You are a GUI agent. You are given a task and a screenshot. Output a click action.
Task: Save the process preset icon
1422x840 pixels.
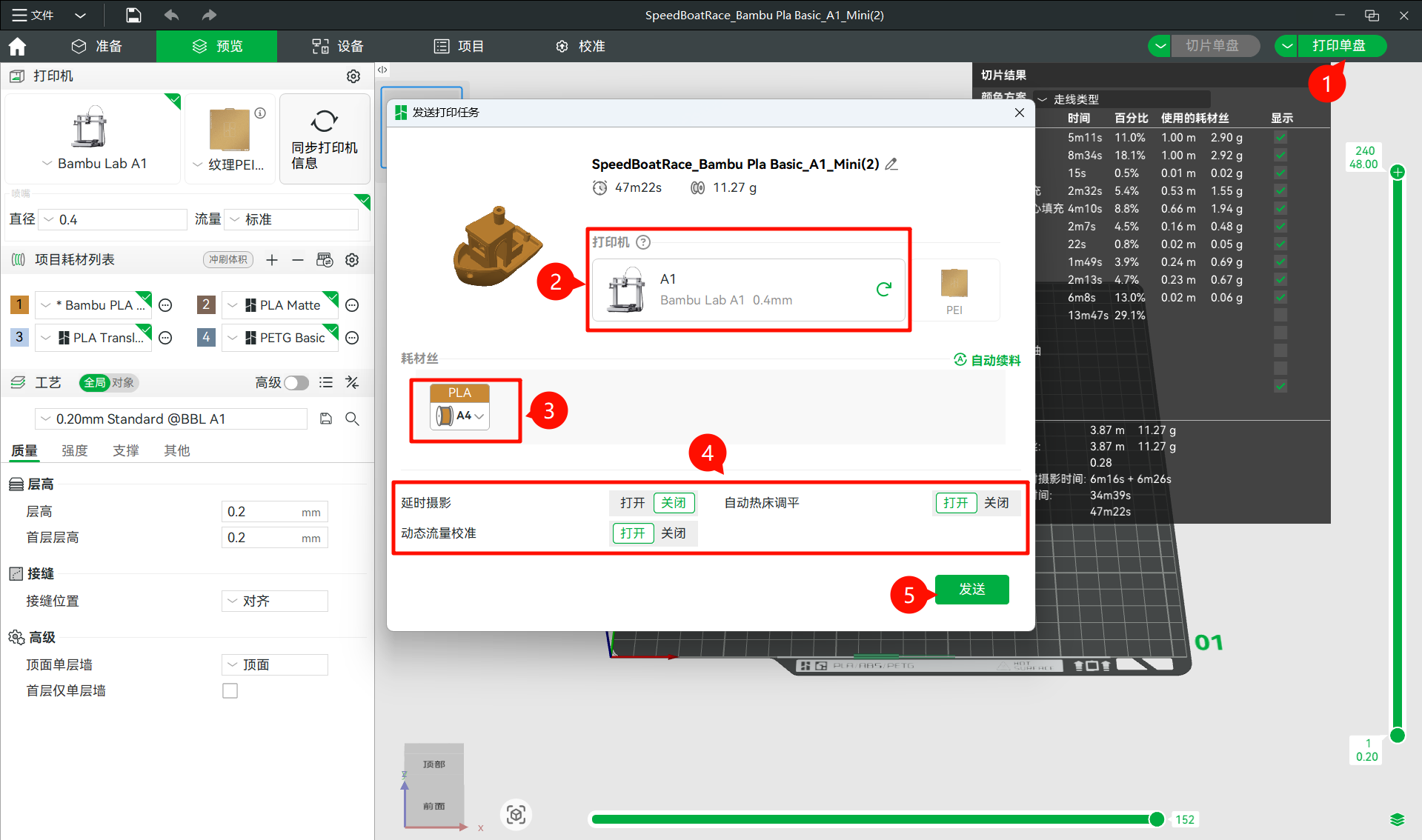[326, 419]
